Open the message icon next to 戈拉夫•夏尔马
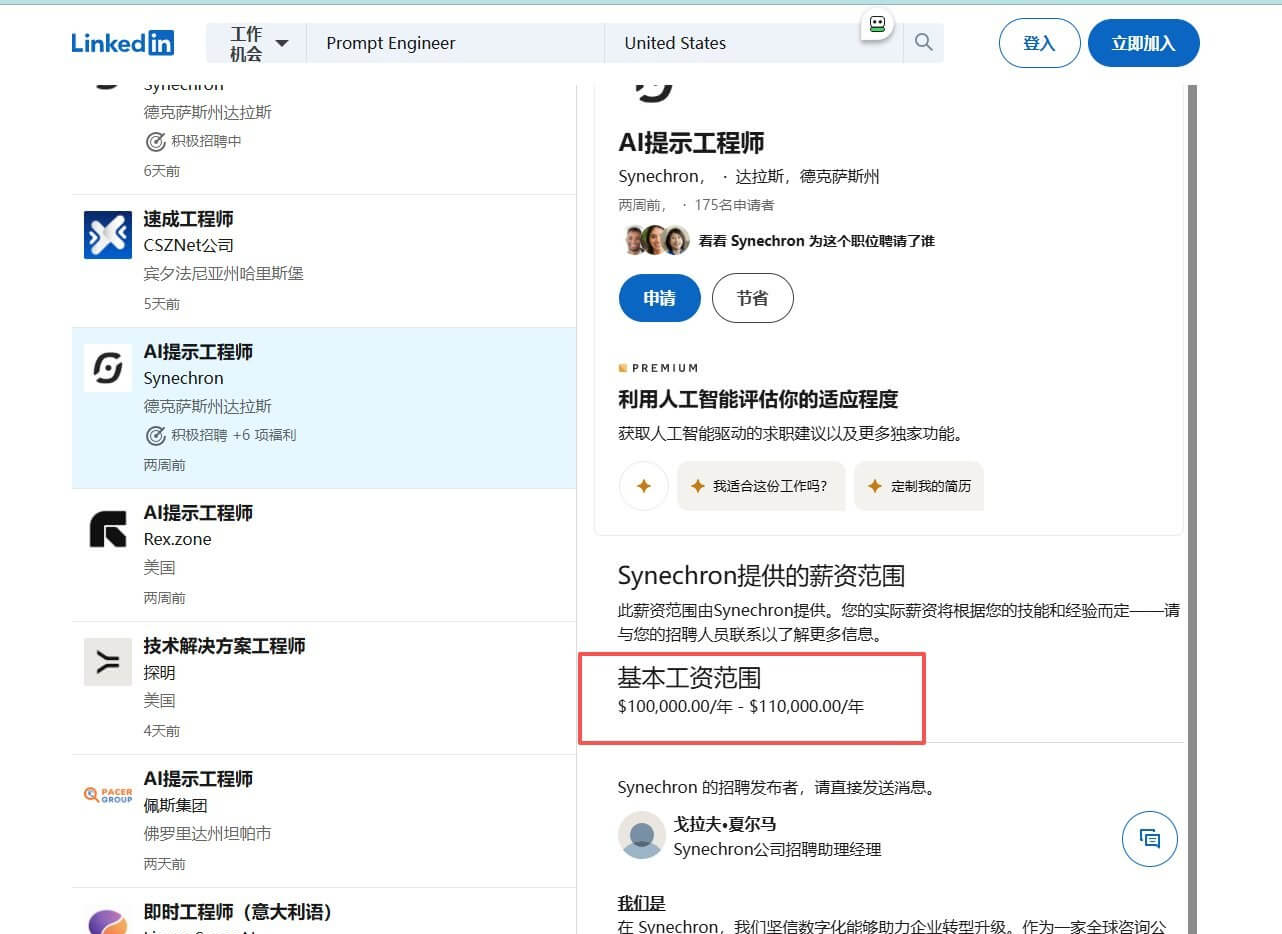 (x=1150, y=838)
